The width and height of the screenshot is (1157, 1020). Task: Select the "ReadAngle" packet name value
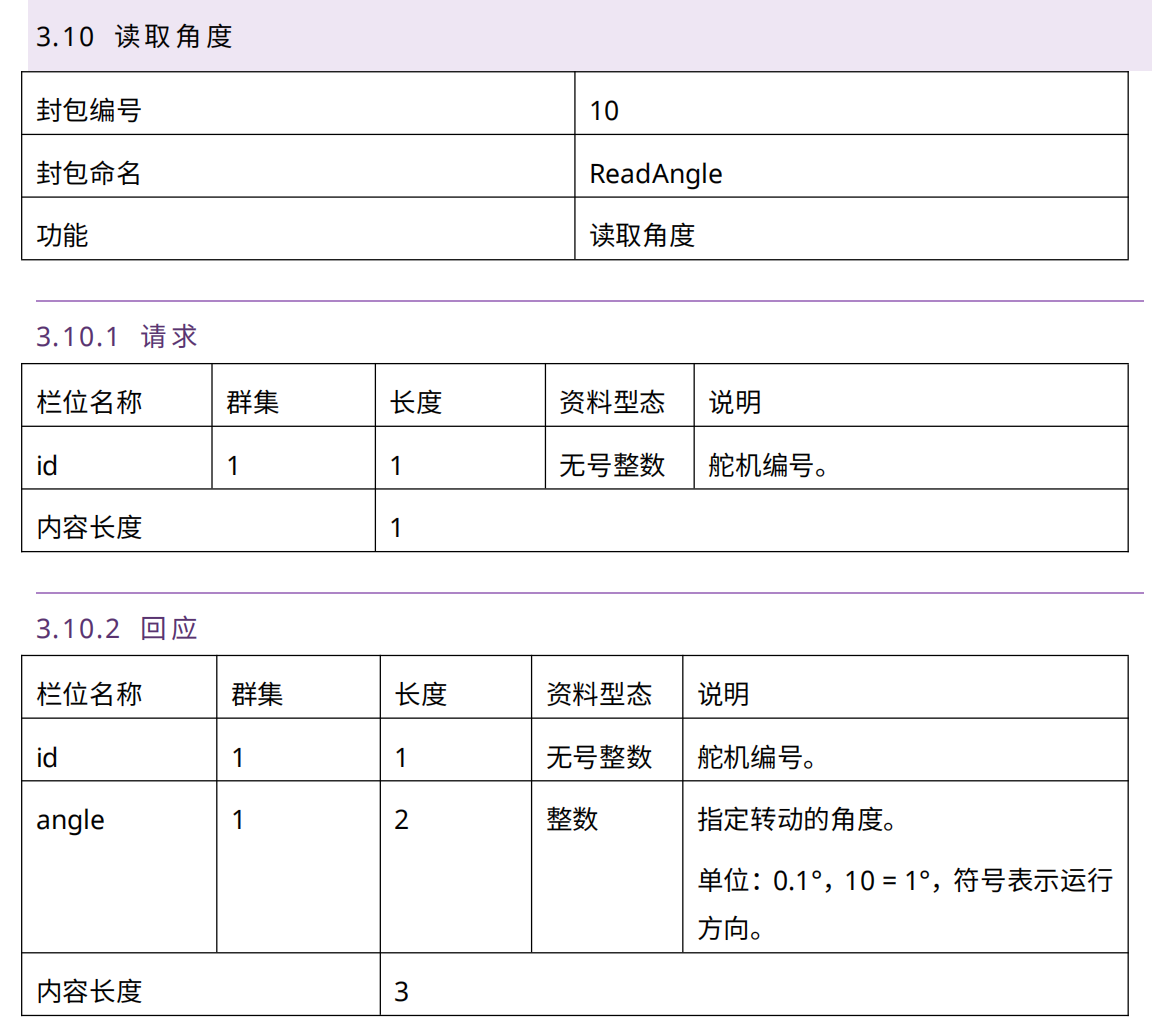tap(655, 174)
